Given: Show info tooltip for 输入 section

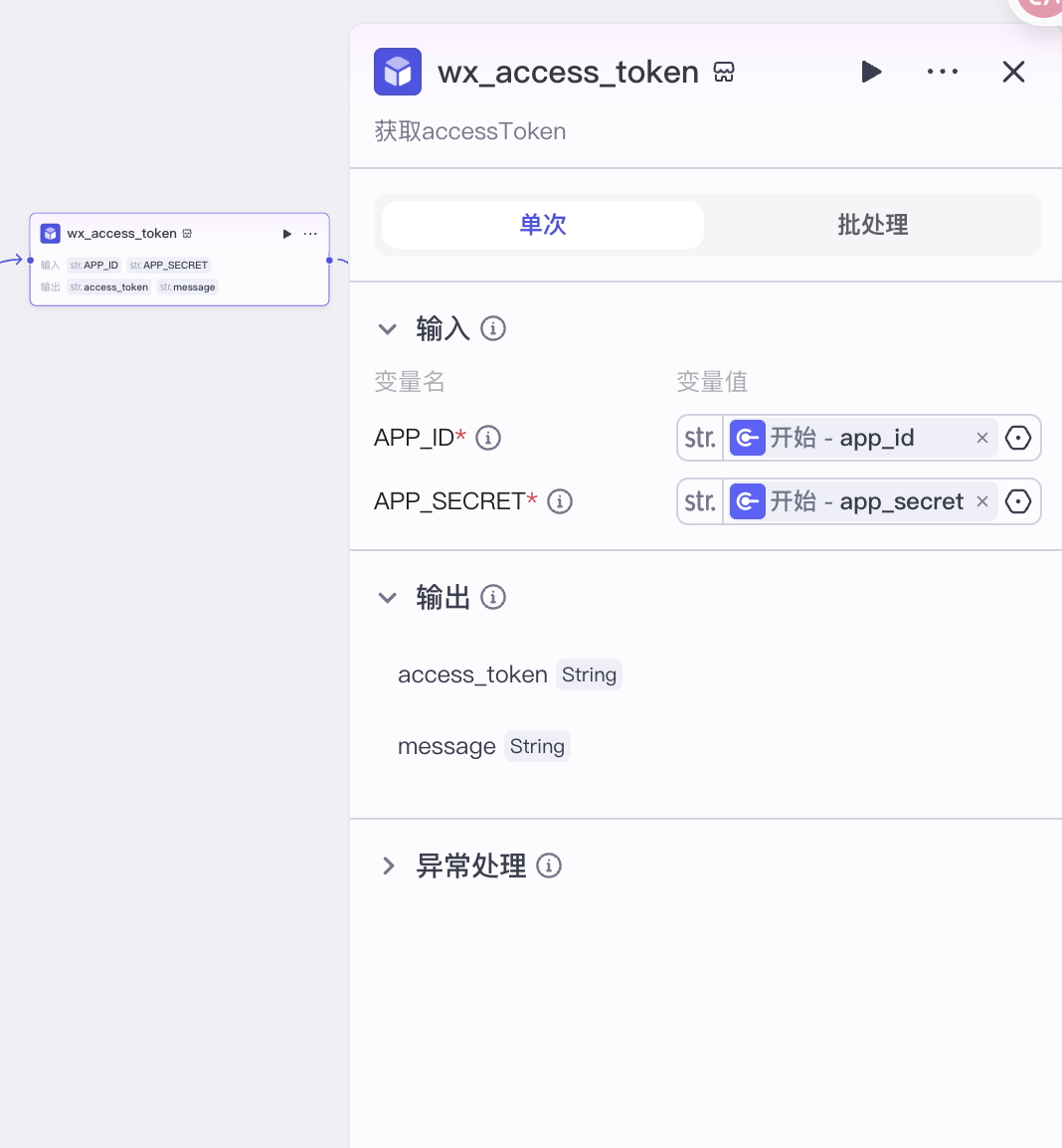Looking at the screenshot, I should pyautogui.click(x=493, y=328).
